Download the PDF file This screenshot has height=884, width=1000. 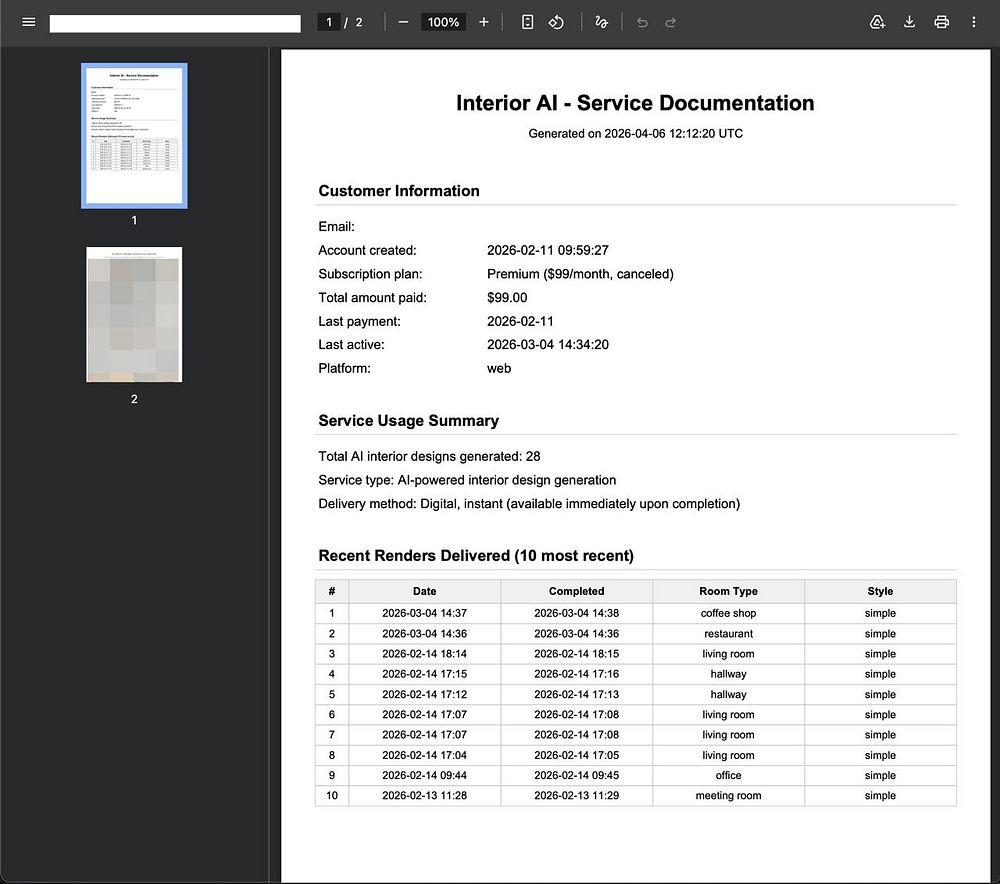909,22
